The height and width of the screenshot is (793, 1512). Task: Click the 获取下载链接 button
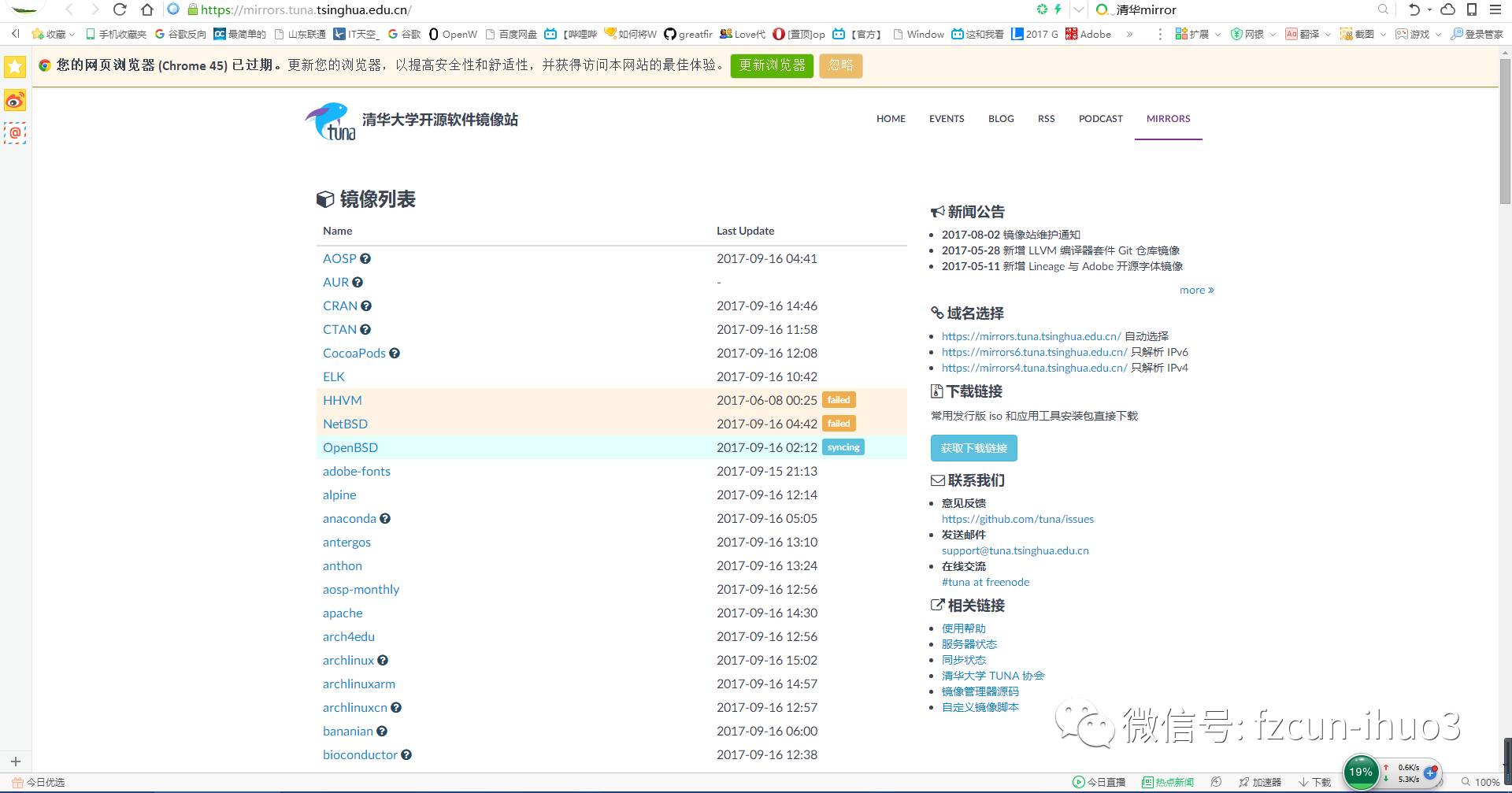click(974, 448)
